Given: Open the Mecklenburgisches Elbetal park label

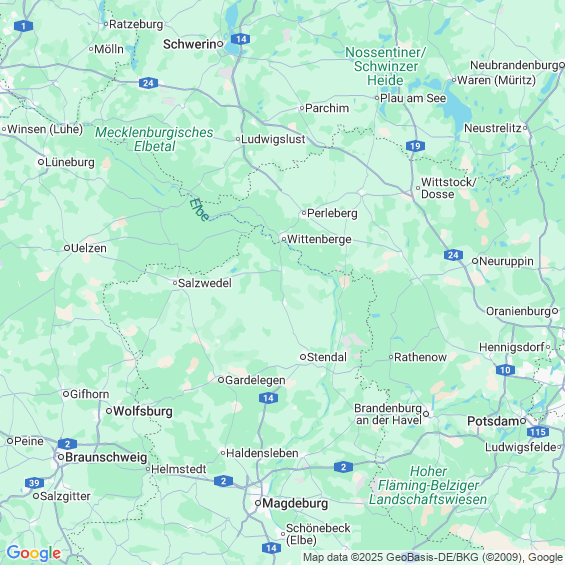Looking at the screenshot, I should [154, 139].
